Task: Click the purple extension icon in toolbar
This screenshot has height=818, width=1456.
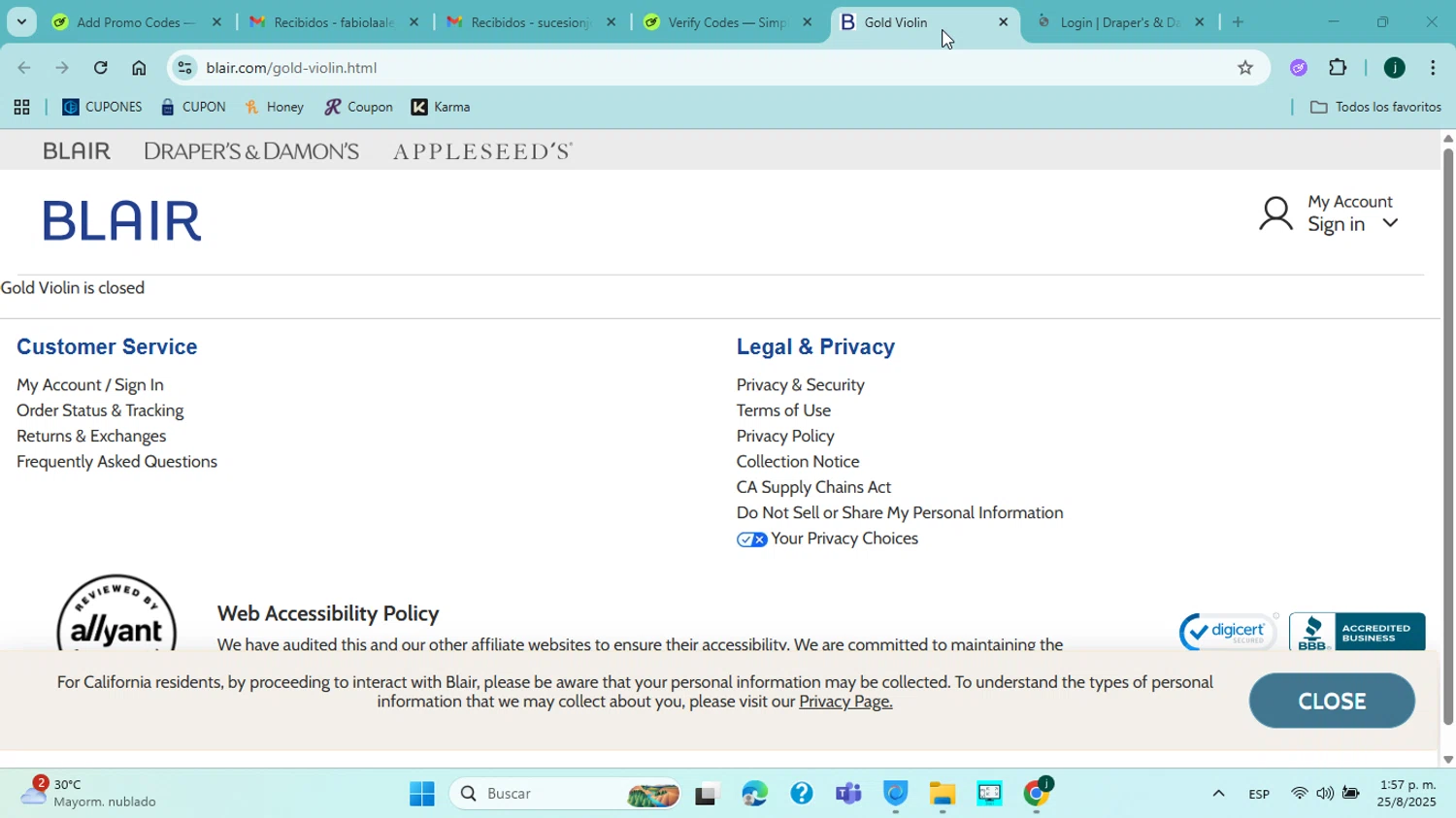Action: [1299, 68]
